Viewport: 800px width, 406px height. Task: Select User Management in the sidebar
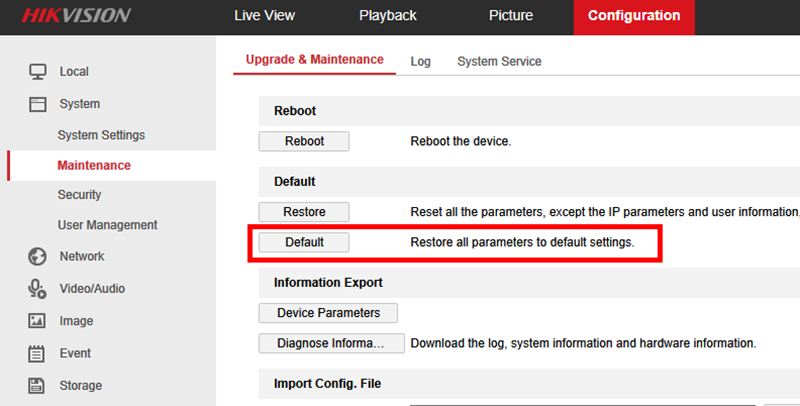[107, 225]
